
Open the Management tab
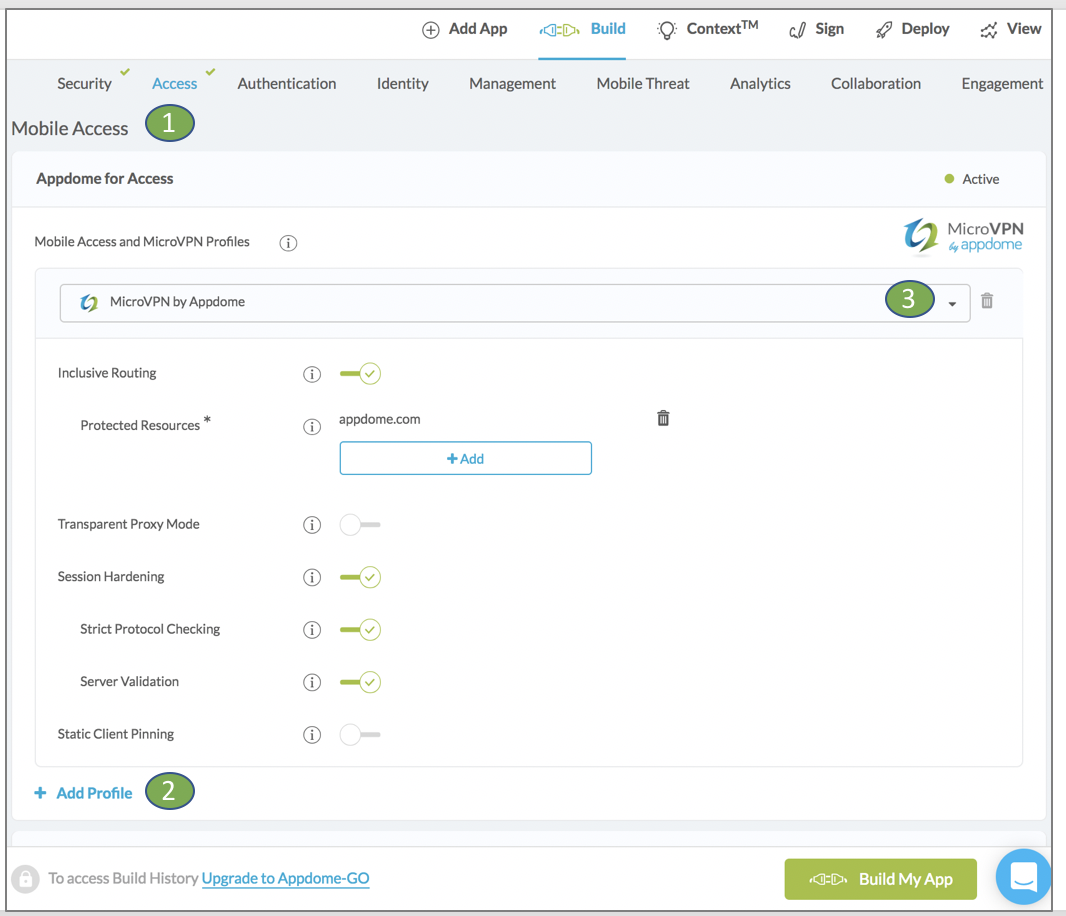coord(513,84)
